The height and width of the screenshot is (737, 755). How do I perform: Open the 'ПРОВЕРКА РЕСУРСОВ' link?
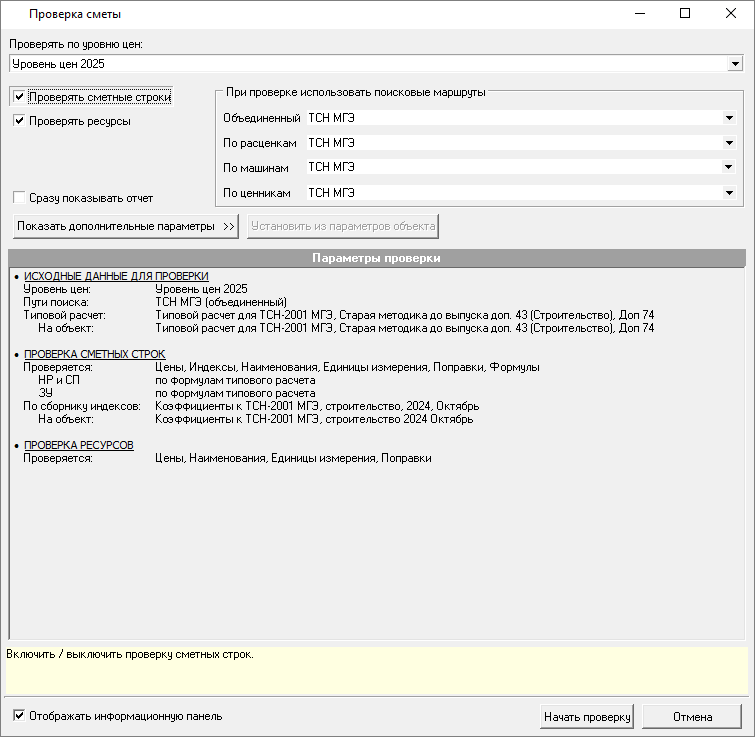[79, 445]
